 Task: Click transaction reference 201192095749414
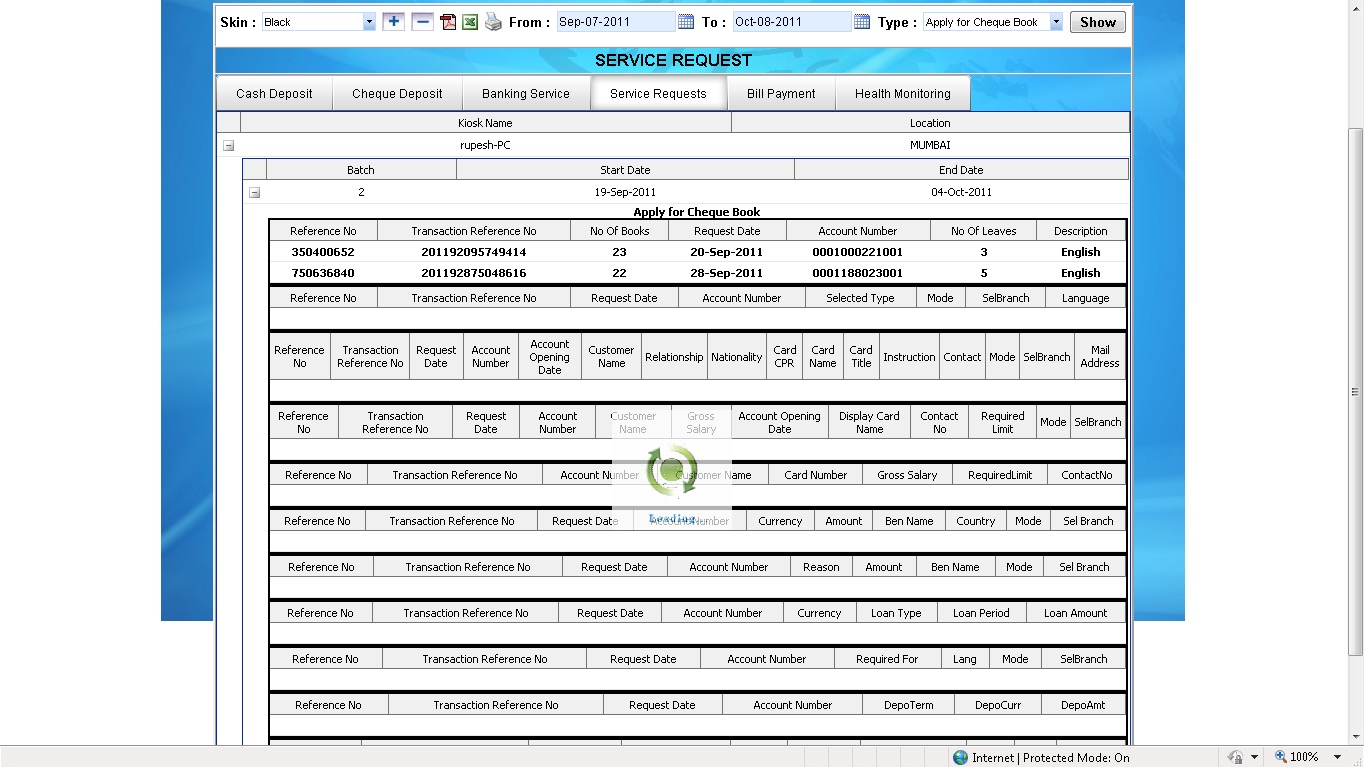tap(474, 252)
